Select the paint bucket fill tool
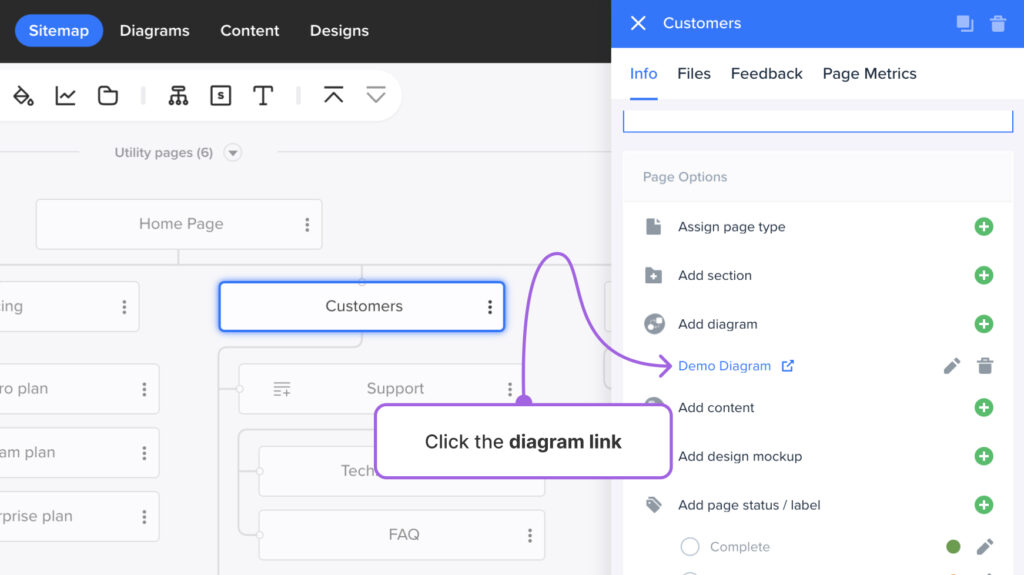Screen dimensions: 1024x575 point(23,96)
